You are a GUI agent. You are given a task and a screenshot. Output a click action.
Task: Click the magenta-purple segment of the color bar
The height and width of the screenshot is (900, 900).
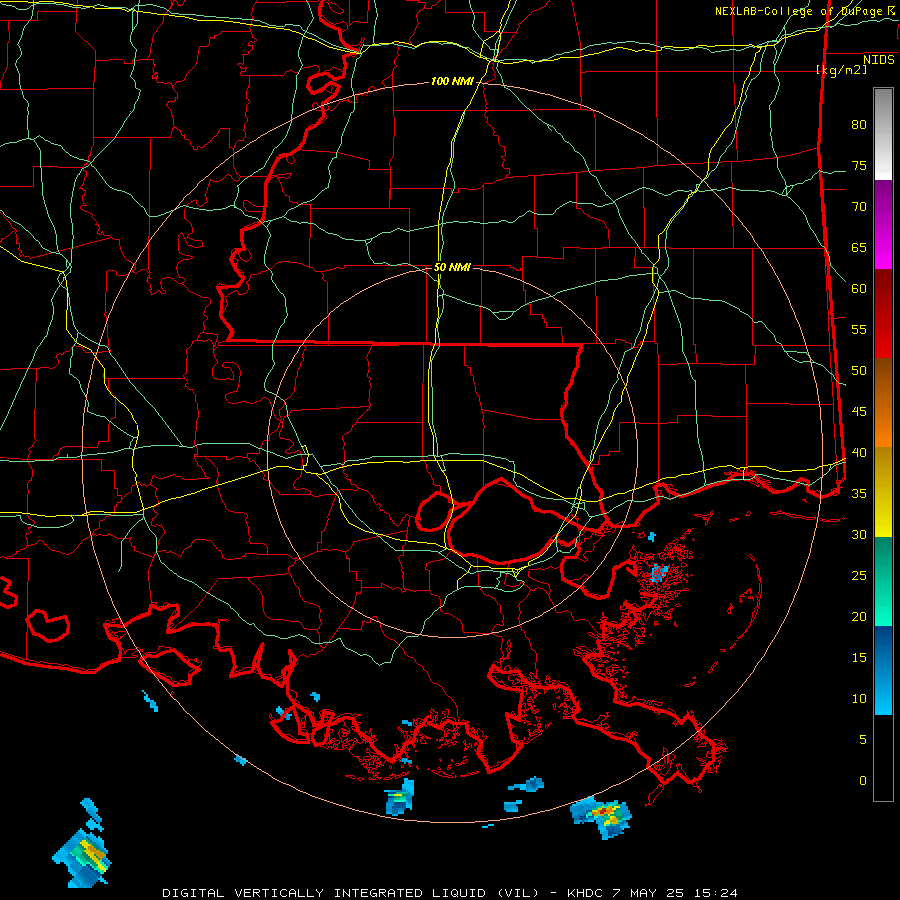[x=883, y=225]
